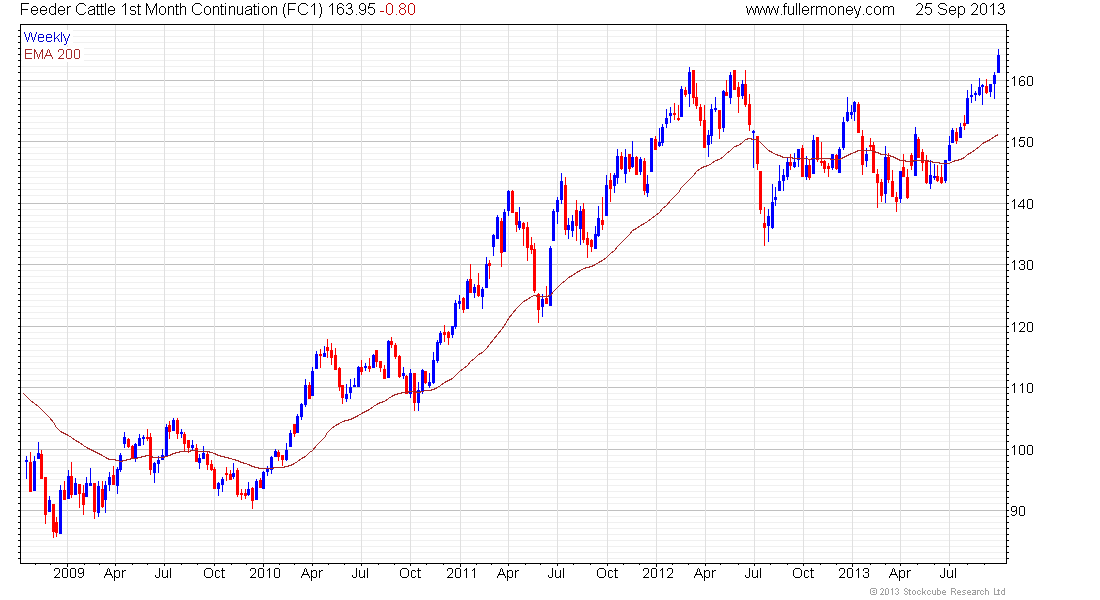Click the red 'EMA 200' legend label
Screen dimensions: 1100x600
click(53, 54)
